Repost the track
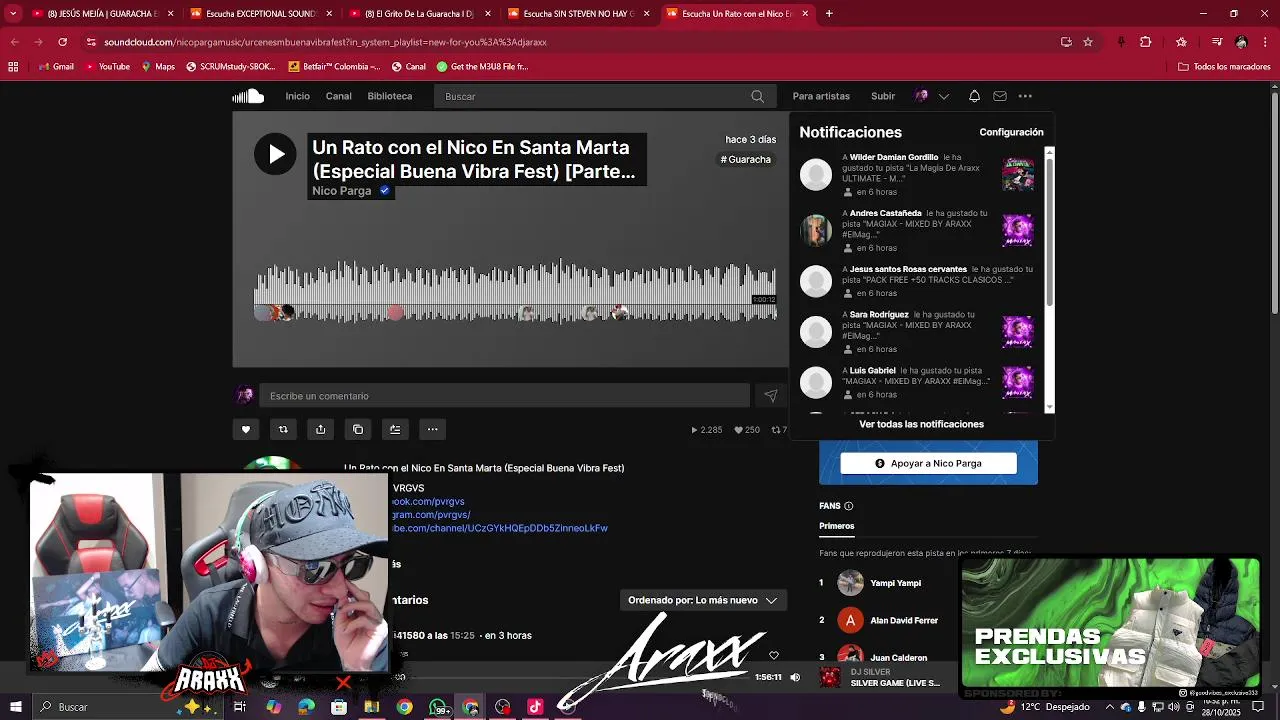 pyautogui.click(x=283, y=429)
